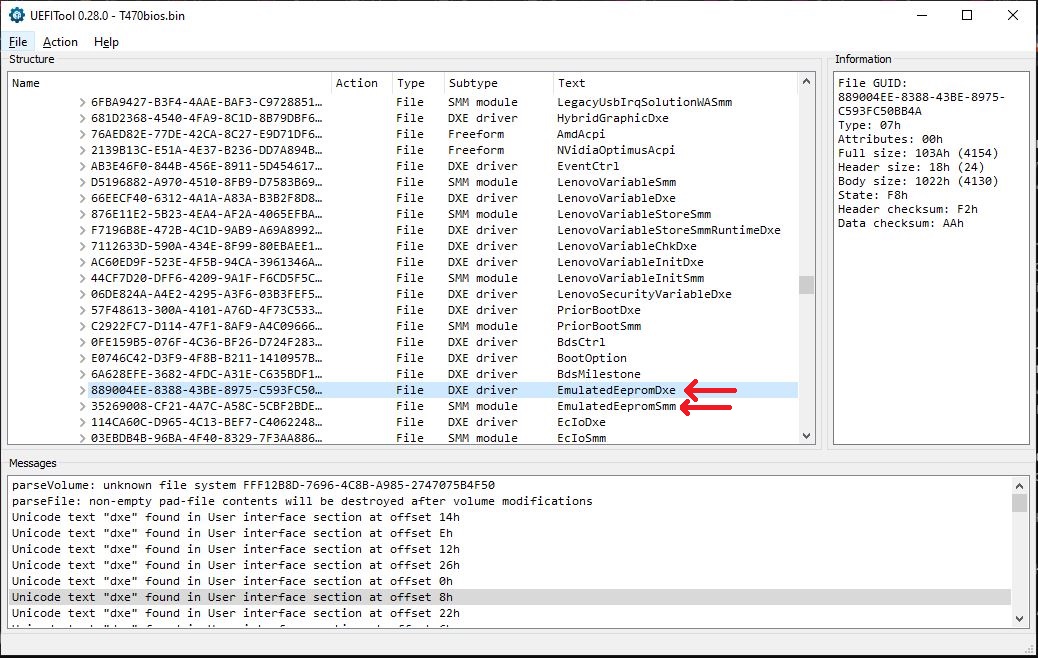Screen dimensions: 1038x658
Task: Click the LenovoSecurityVariableDxe text cell
Action: pyautogui.click(x=644, y=294)
